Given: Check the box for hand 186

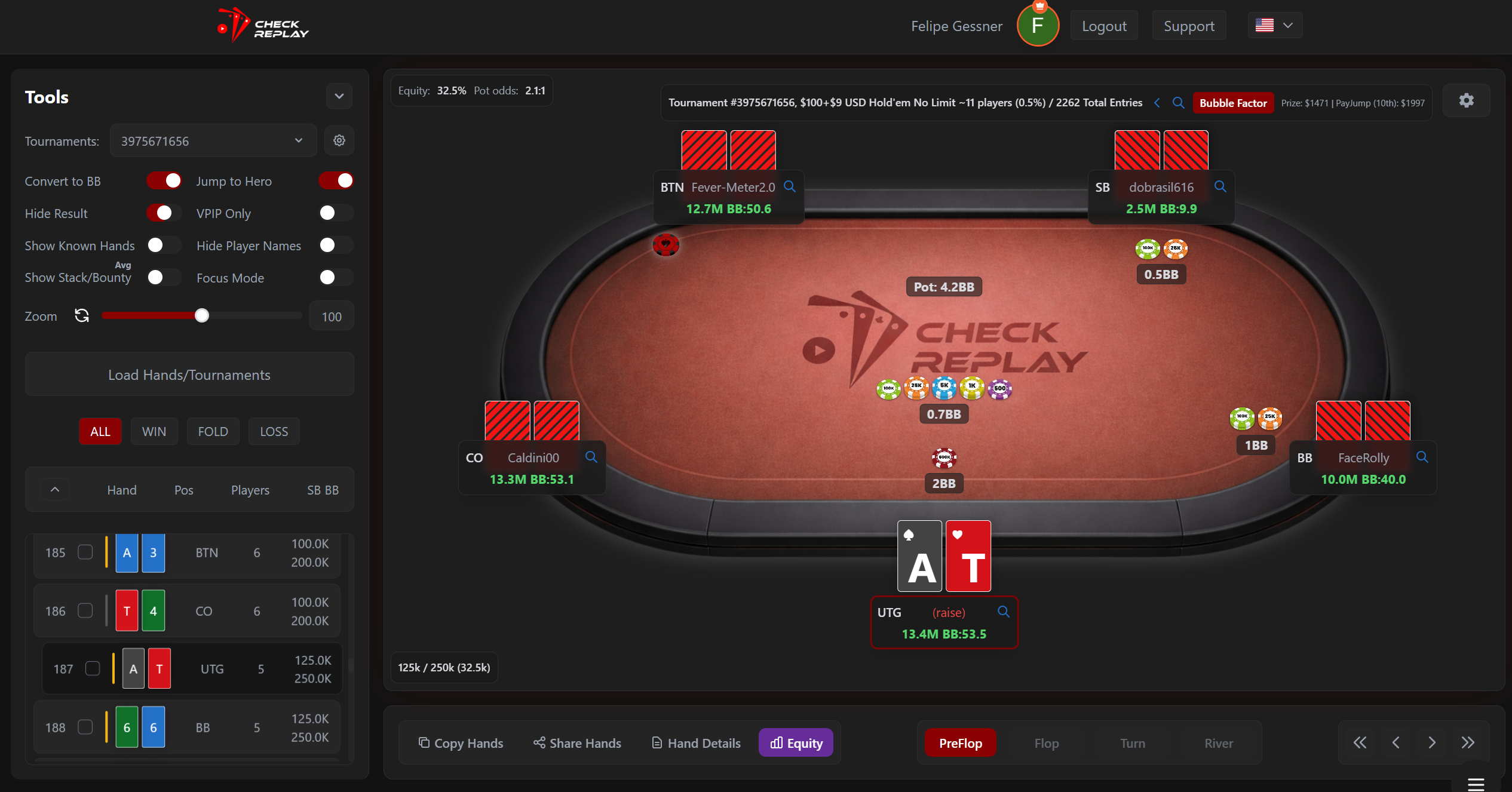Looking at the screenshot, I should (x=85, y=610).
